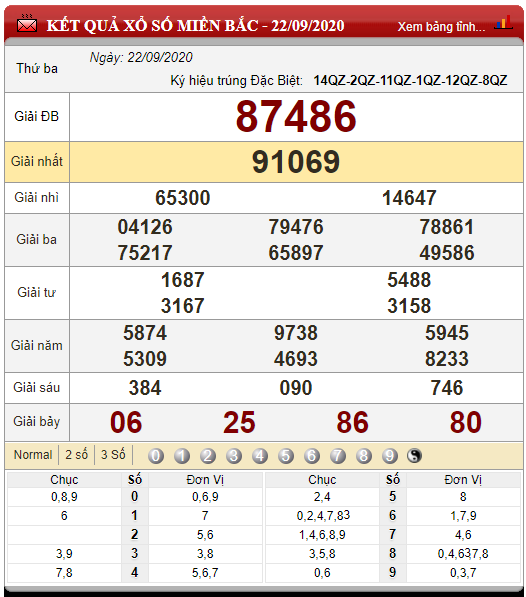Click the Giải ba row label
This screenshot has width=526, height=597.
pyautogui.click(x=37, y=239)
